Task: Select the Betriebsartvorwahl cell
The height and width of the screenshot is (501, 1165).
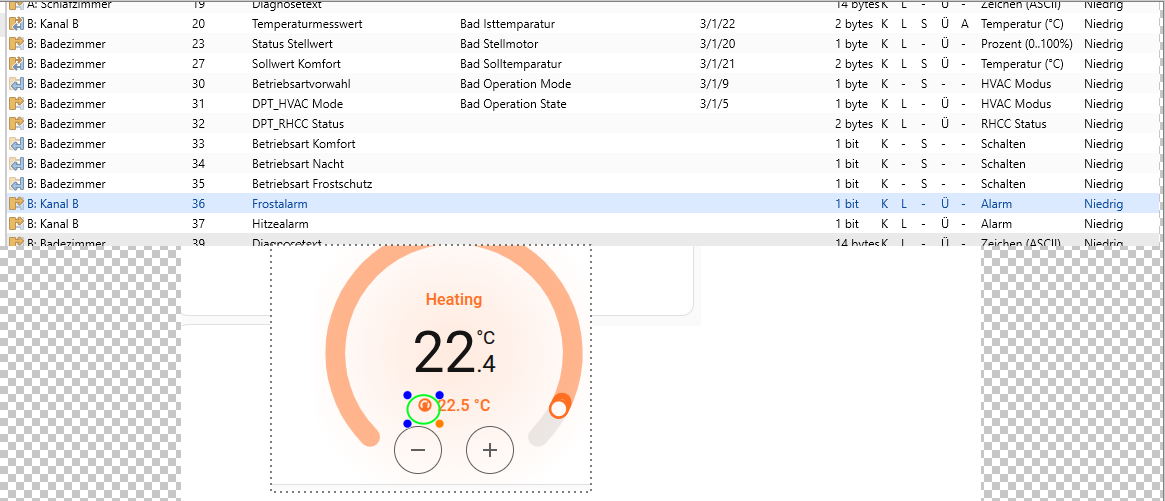Action: [301, 84]
